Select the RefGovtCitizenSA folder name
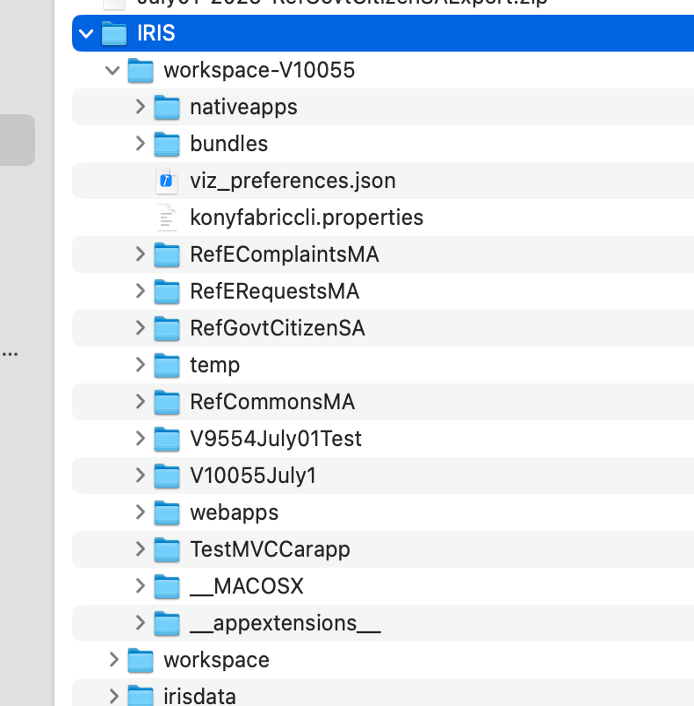Viewport: 694px width, 706px height. click(x=277, y=328)
